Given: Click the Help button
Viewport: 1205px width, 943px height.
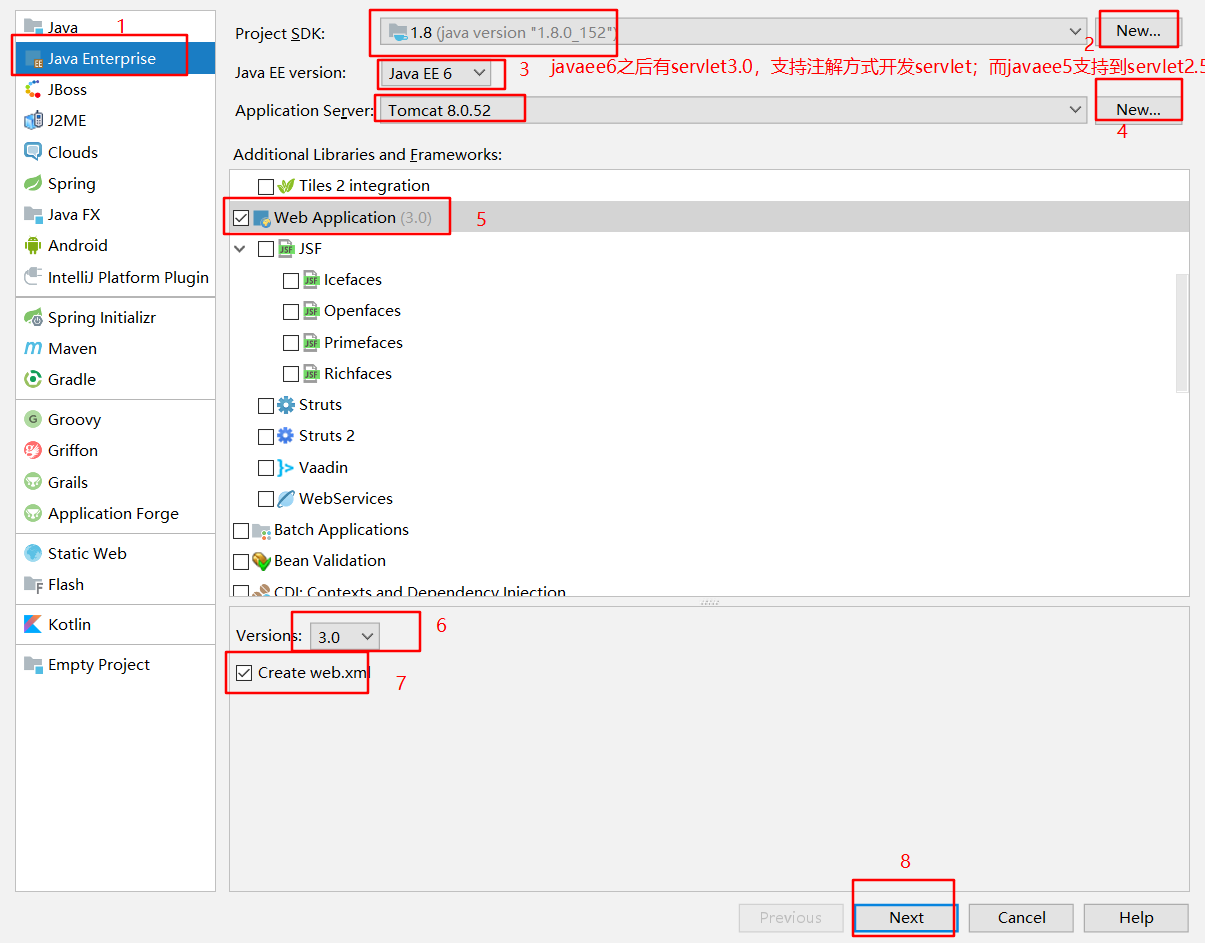Looking at the screenshot, I should pos(1136,918).
